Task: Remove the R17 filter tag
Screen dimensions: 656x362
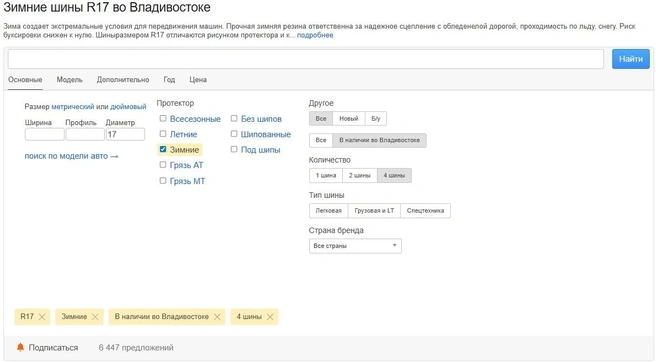Action: 42,317
